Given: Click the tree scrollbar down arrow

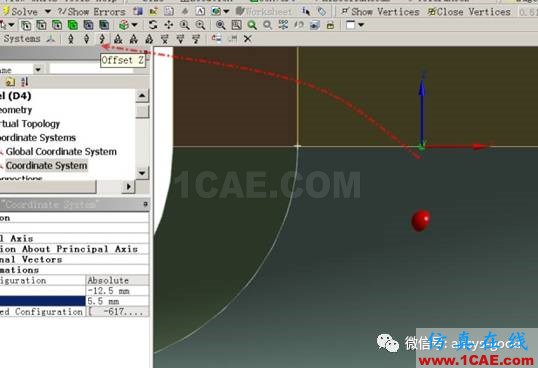Looking at the screenshot, I should coord(142,173).
